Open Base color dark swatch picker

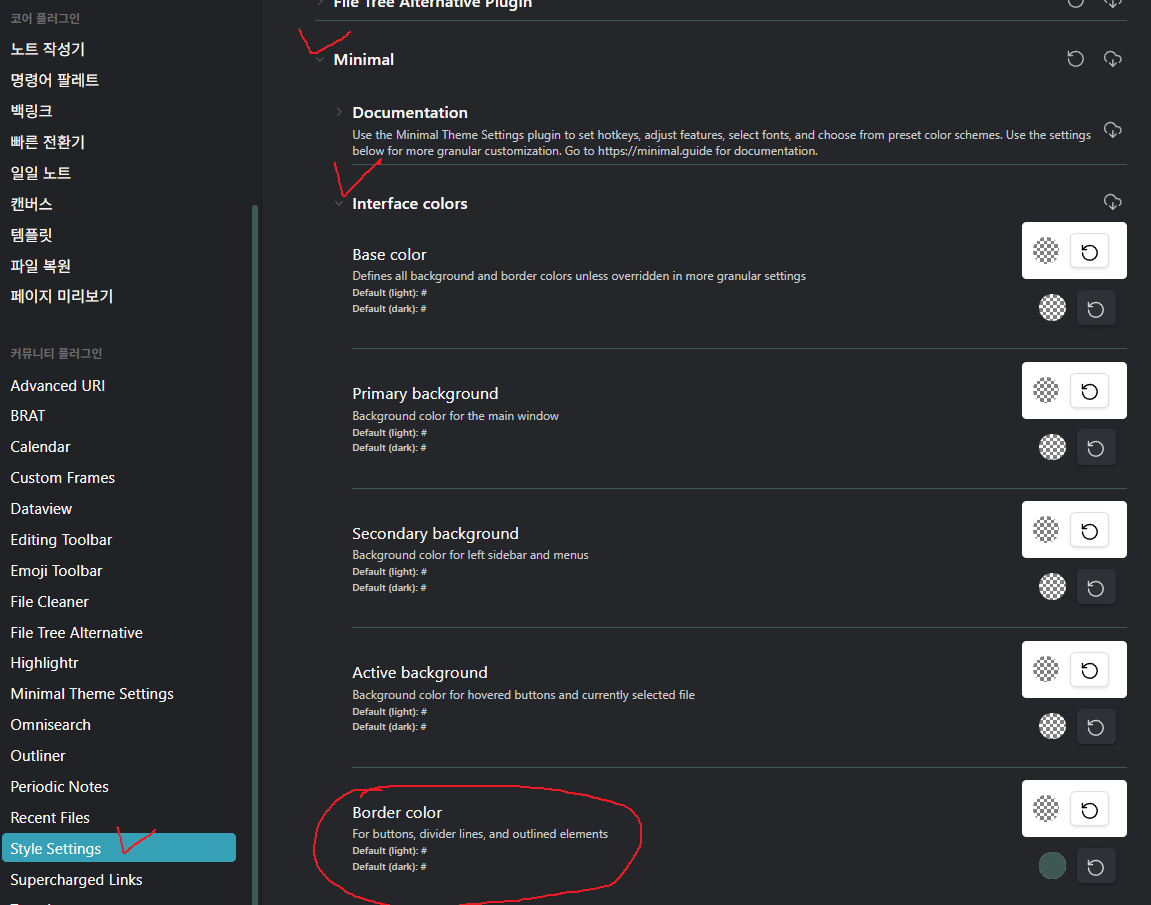click(1053, 308)
